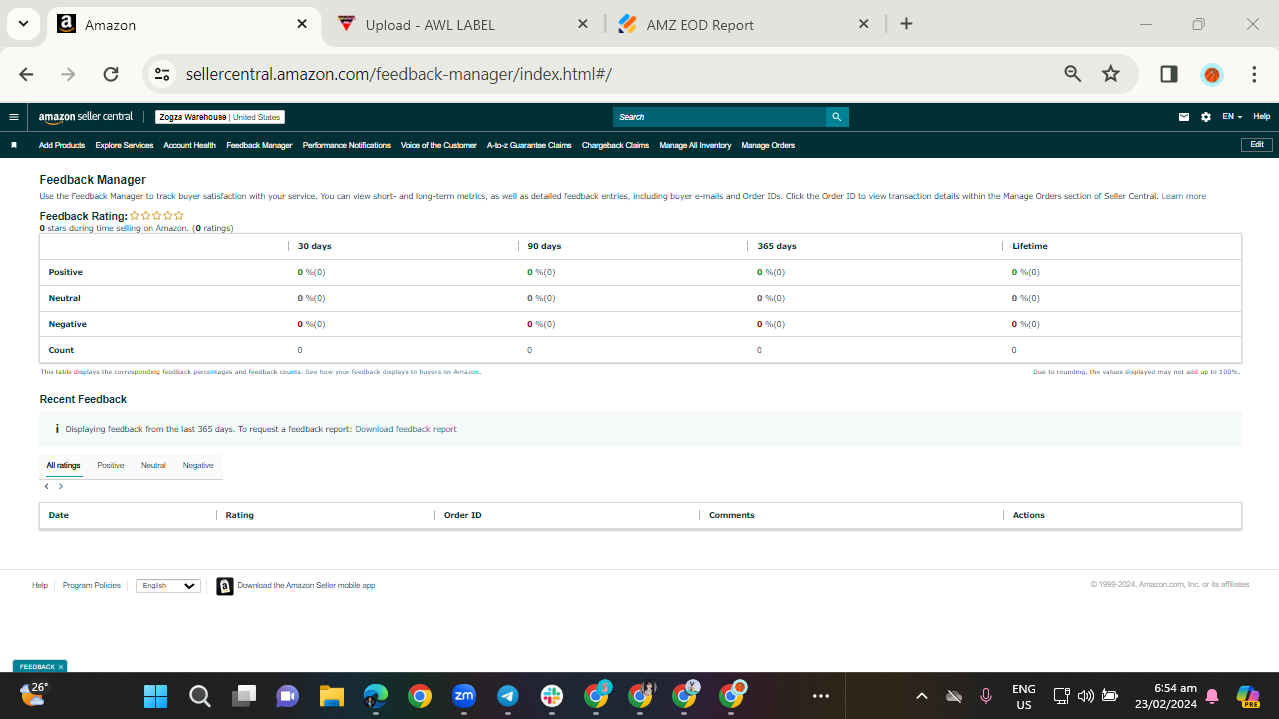Reload the page with the refresh icon
Image resolution: width=1279 pixels, height=719 pixels.
coord(111,74)
